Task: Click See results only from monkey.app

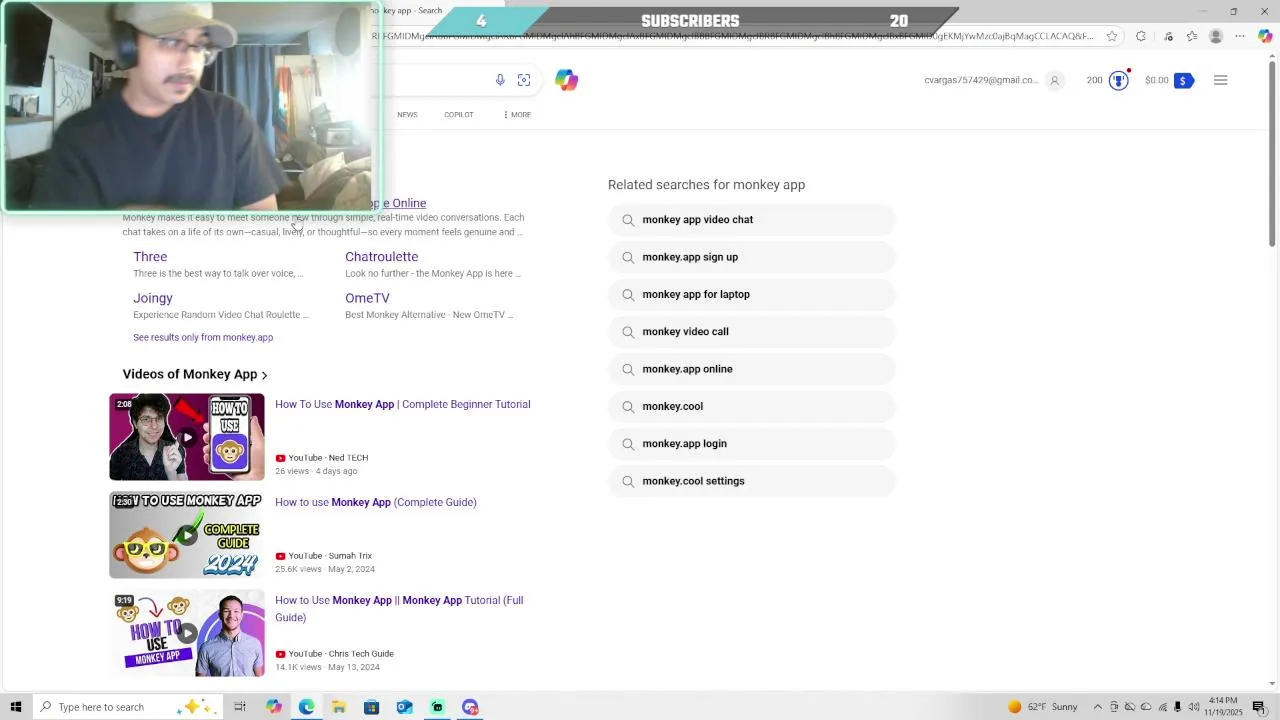Action: click(x=203, y=337)
